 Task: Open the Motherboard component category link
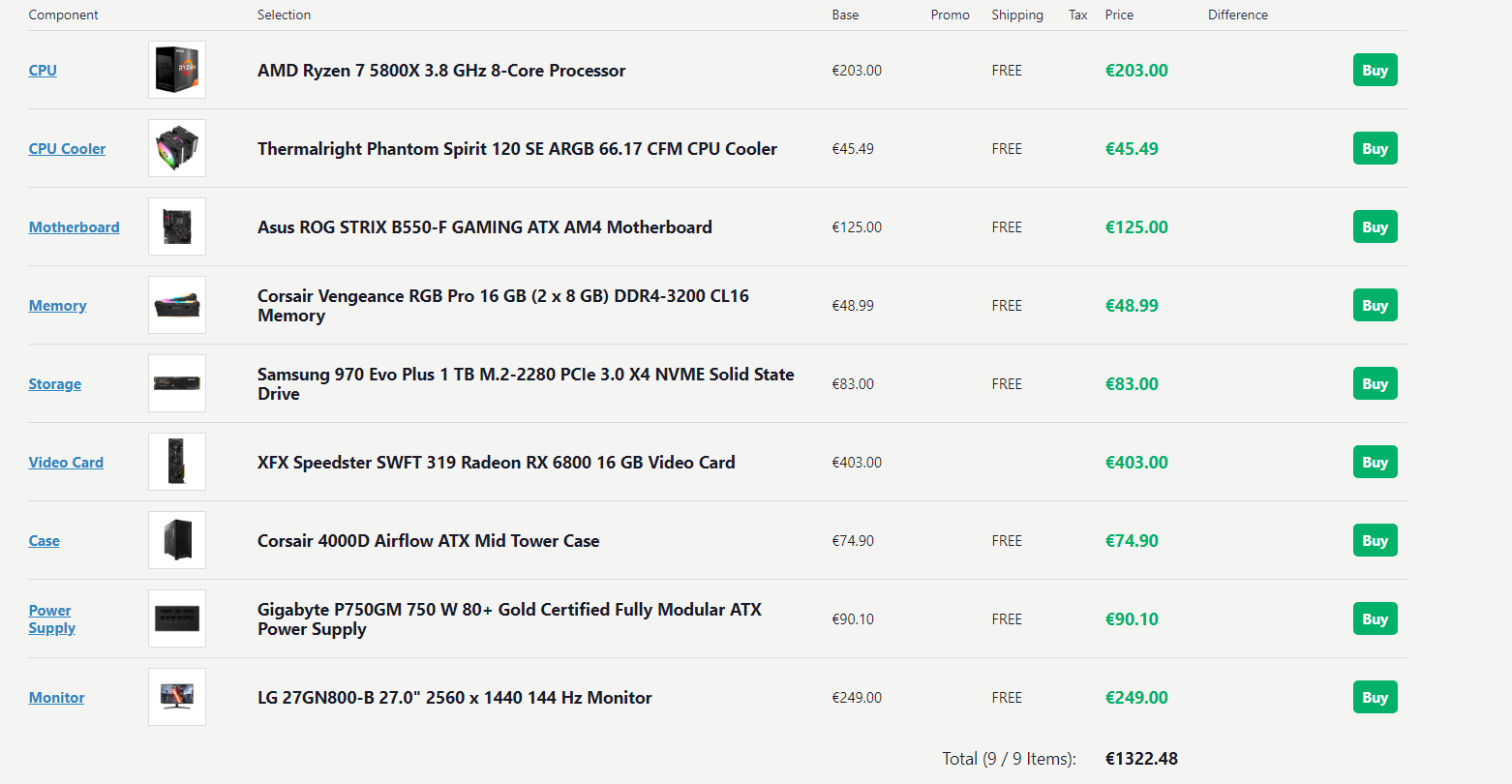click(x=74, y=226)
